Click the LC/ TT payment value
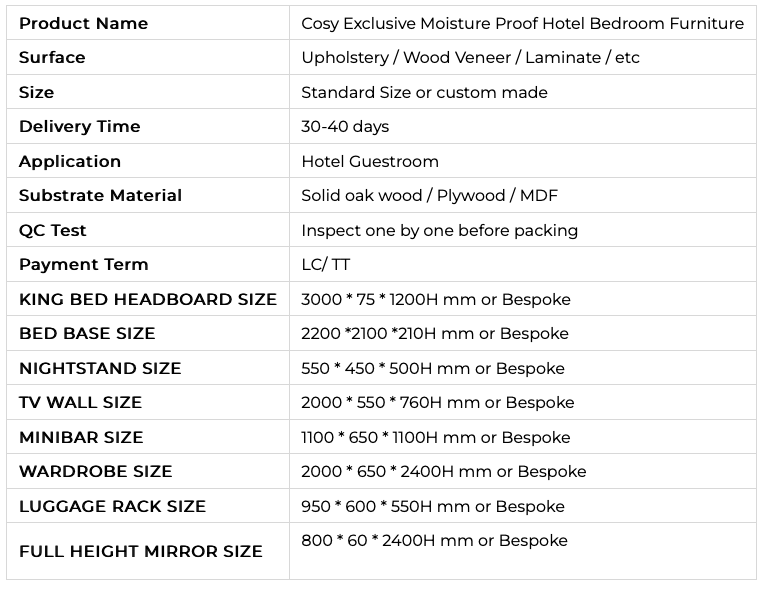This screenshot has width=767, height=589. click(x=326, y=265)
